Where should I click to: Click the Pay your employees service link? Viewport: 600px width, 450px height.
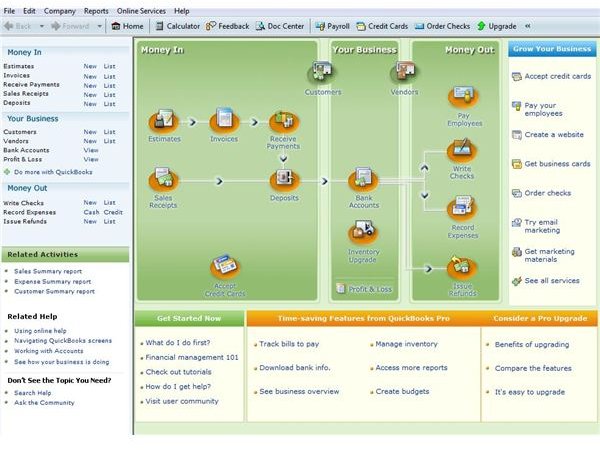click(x=543, y=109)
